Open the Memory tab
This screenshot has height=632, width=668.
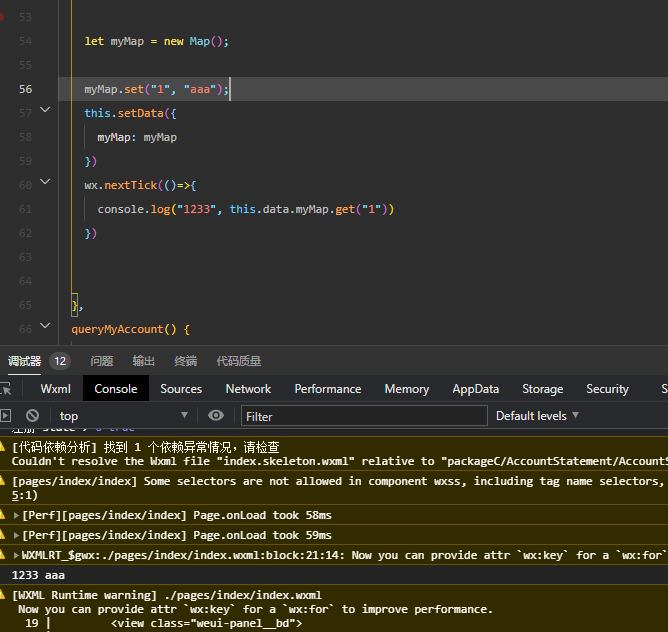click(x=407, y=389)
